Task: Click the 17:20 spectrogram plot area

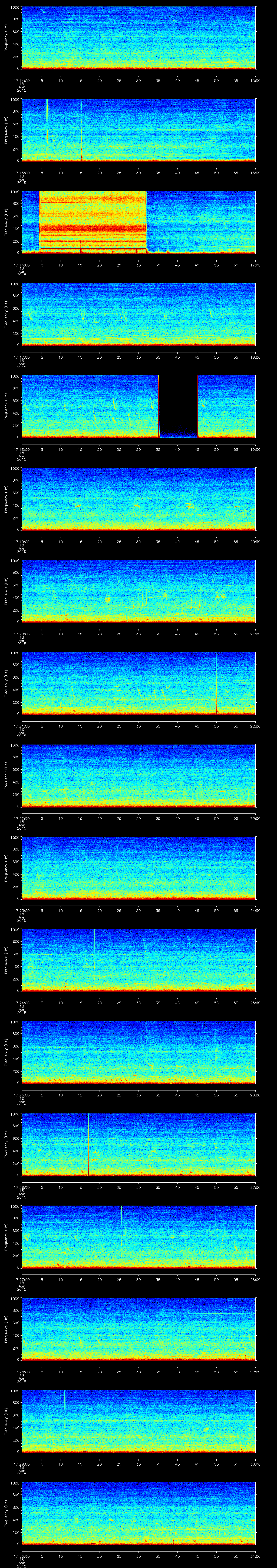Action: [138, 590]
